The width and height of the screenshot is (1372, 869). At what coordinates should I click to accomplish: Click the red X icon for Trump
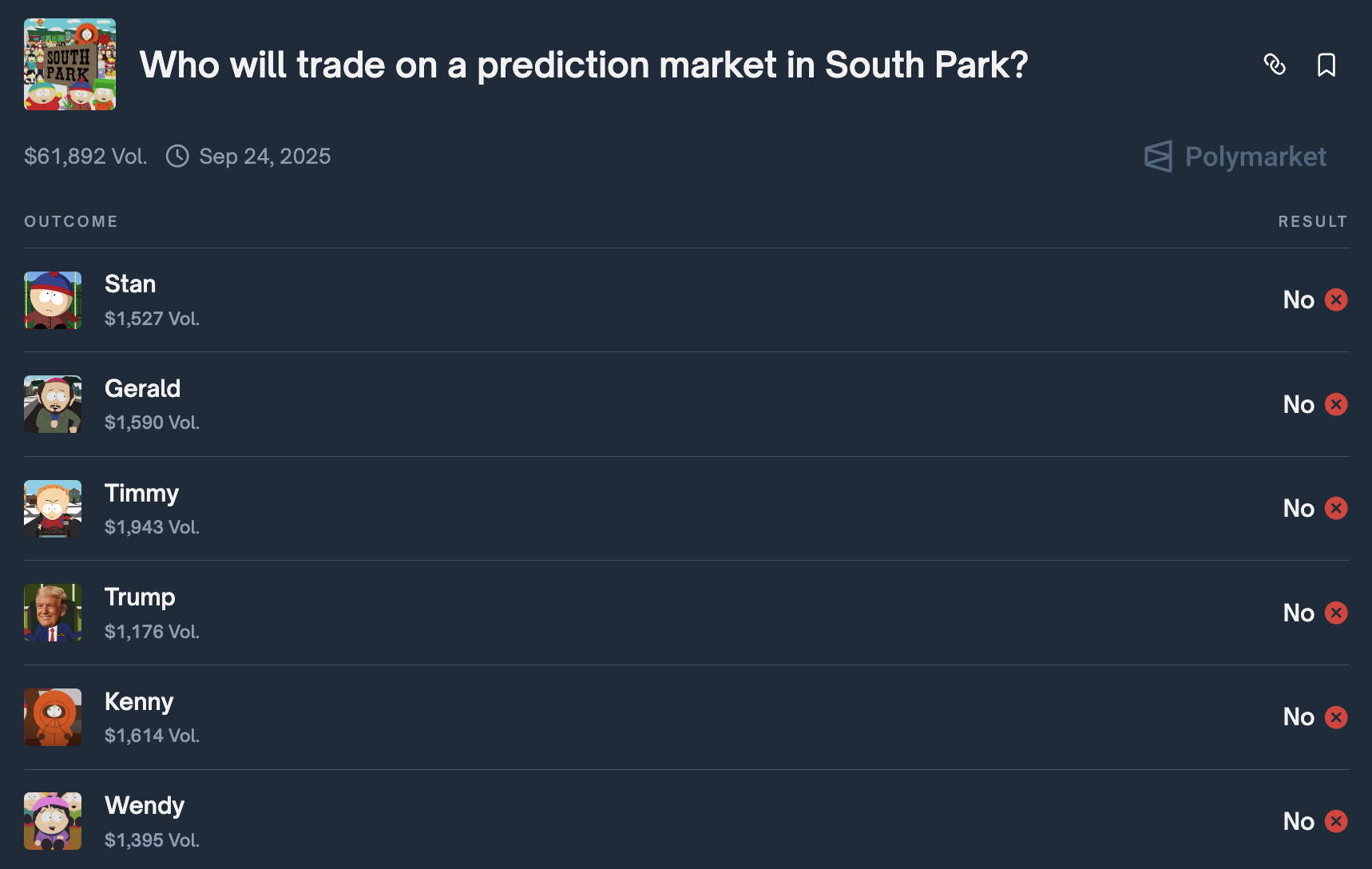[x=1336, y=613]
